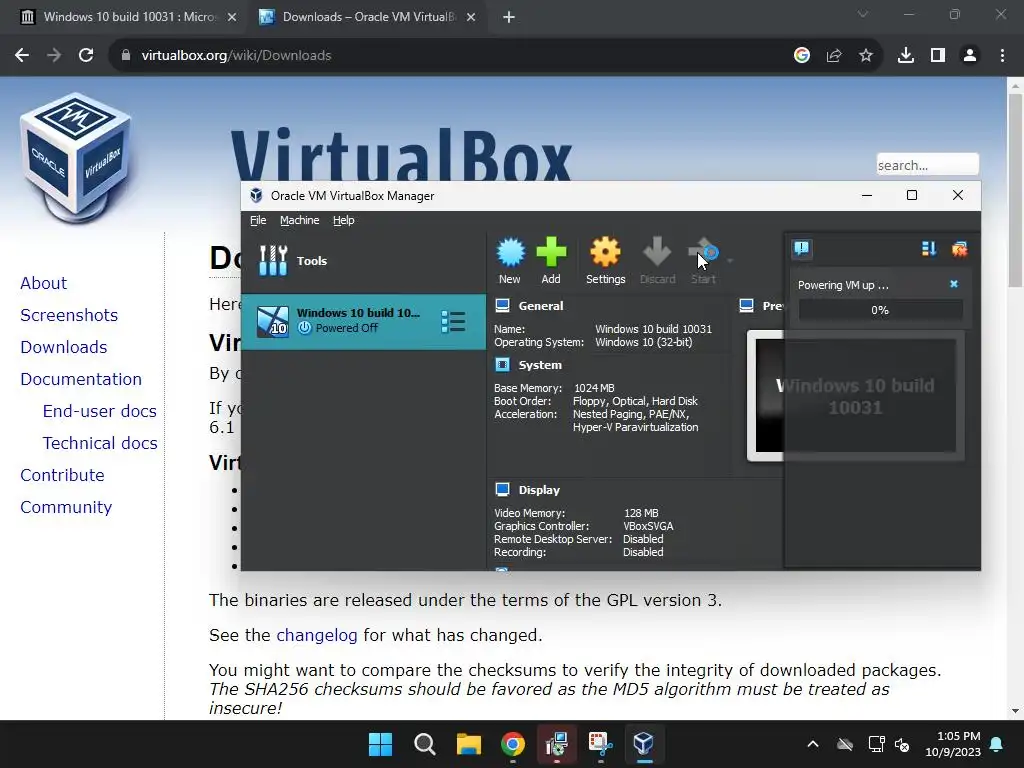The width and height of the screenshot is (1024, 768).
Task: Open the End-user docs link
Action: tap(100, 411)
